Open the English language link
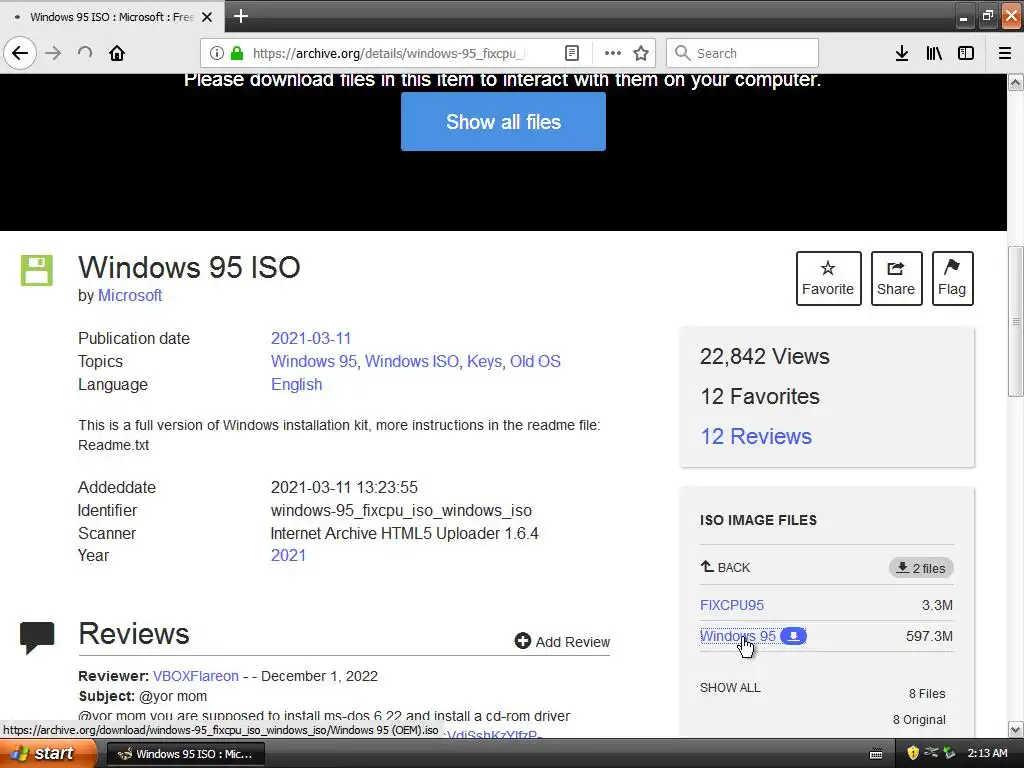1024x768 pixels. click(x=296, y=384)
